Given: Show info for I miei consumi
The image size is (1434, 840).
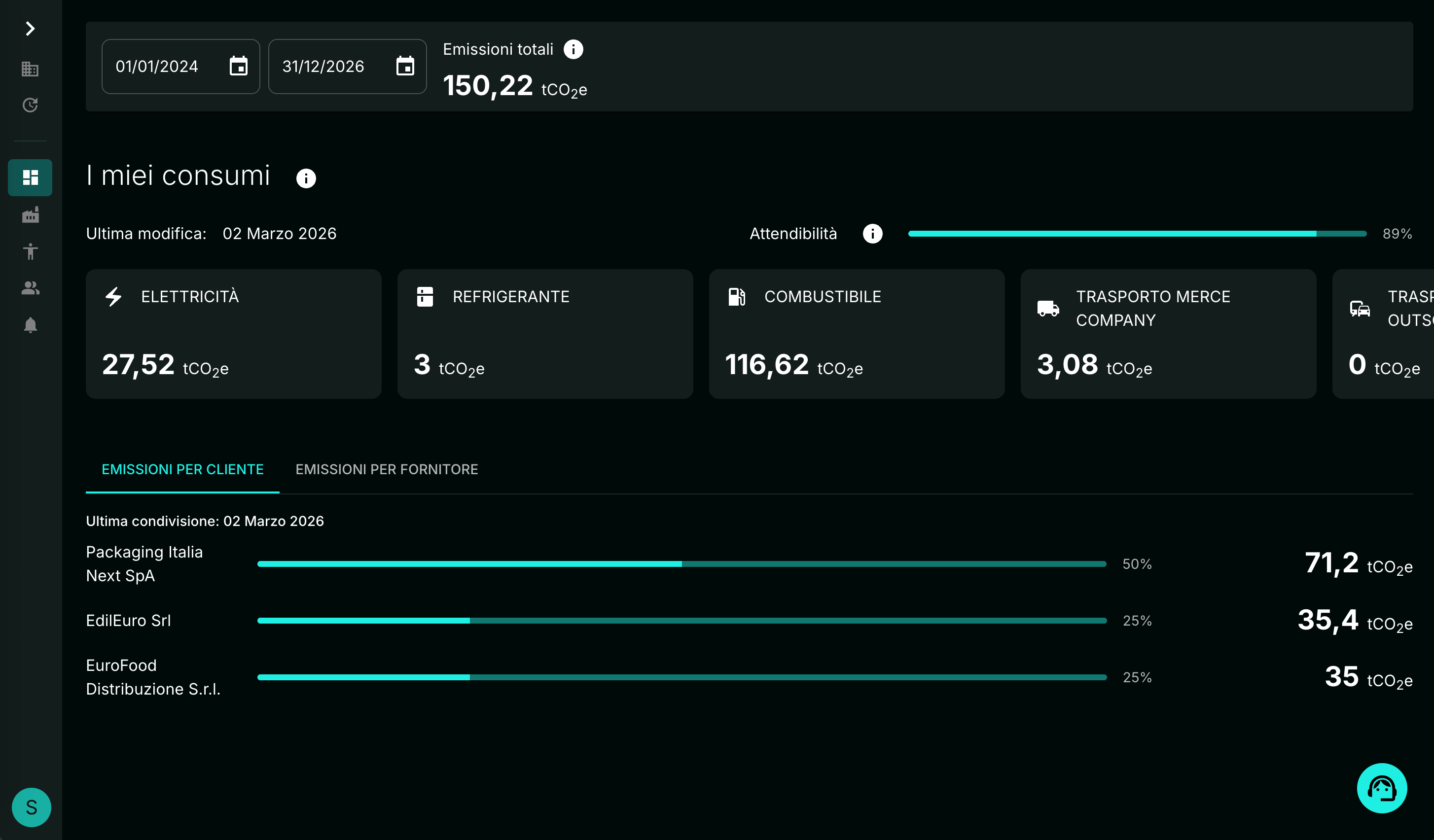Looking at the screenshot, I should 306,178.
